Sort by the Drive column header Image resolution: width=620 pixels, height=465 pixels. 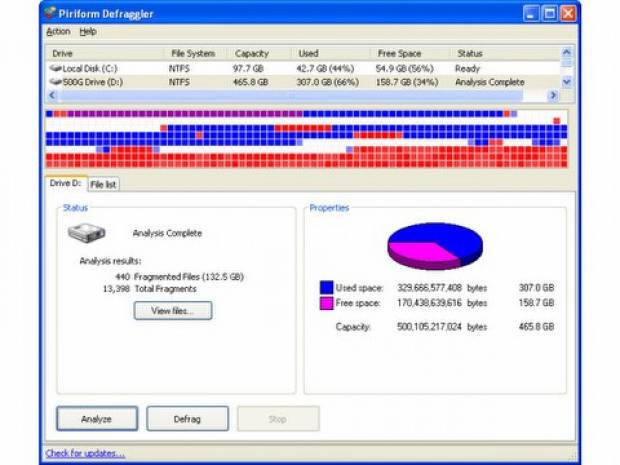105,53
